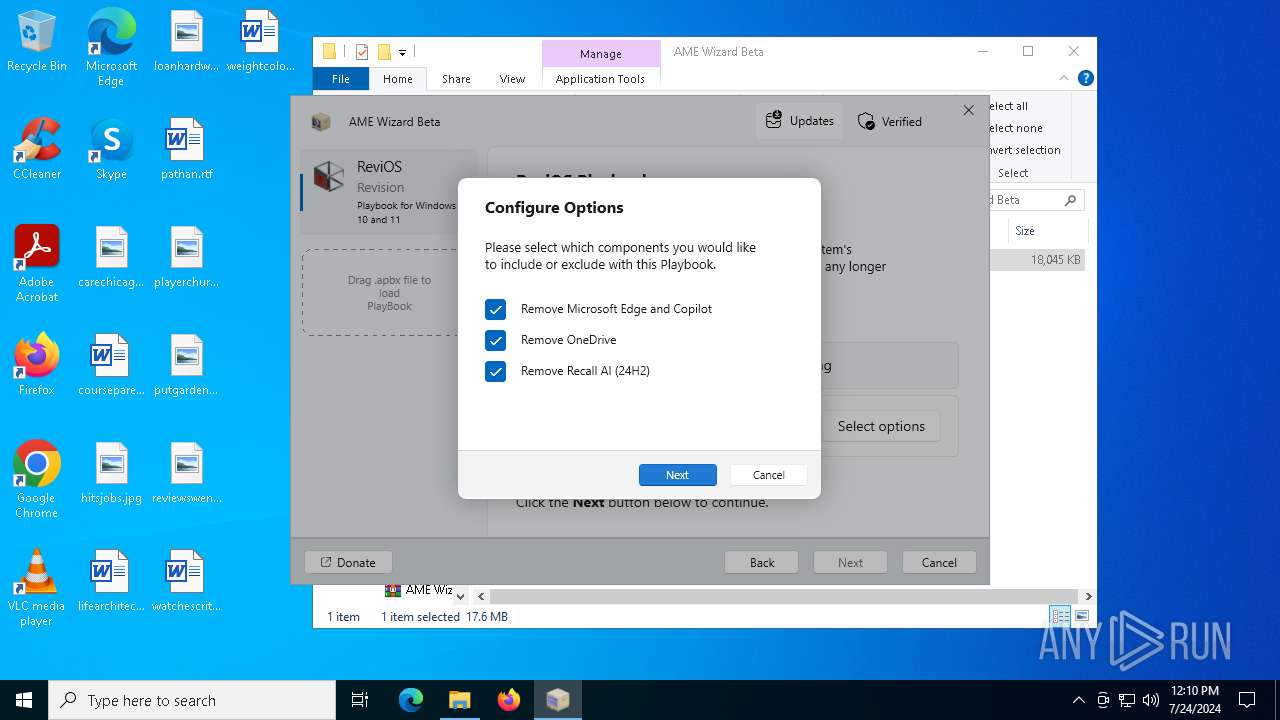Viewport: 1280px width, 720px height.
Task: Open the notification center icon
Action: (1247, 700)
